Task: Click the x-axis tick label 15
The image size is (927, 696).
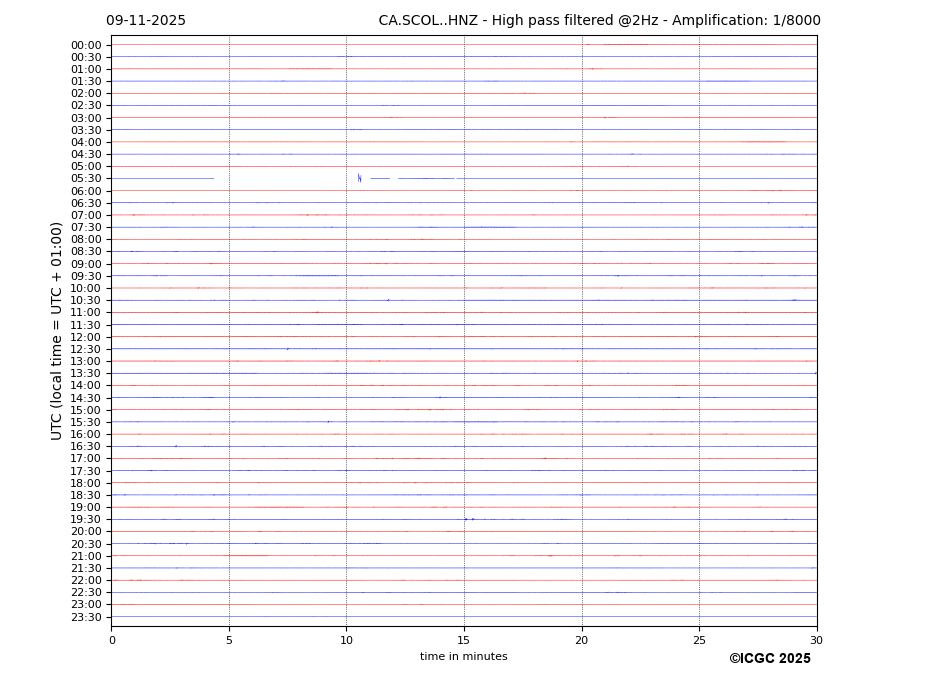Action: pos(464,640)
